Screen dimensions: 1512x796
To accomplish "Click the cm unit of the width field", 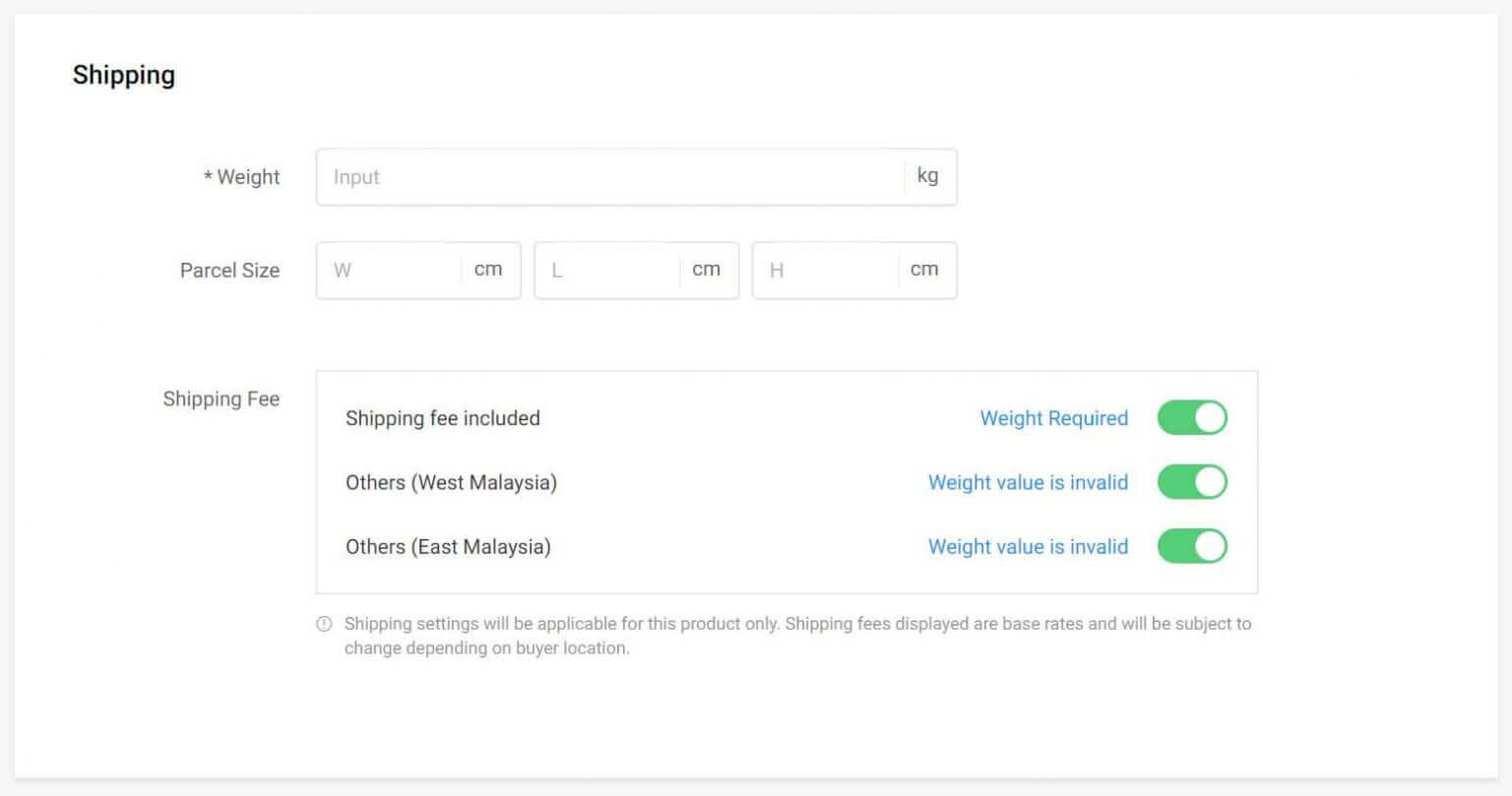I will click(x=488, y=270).
